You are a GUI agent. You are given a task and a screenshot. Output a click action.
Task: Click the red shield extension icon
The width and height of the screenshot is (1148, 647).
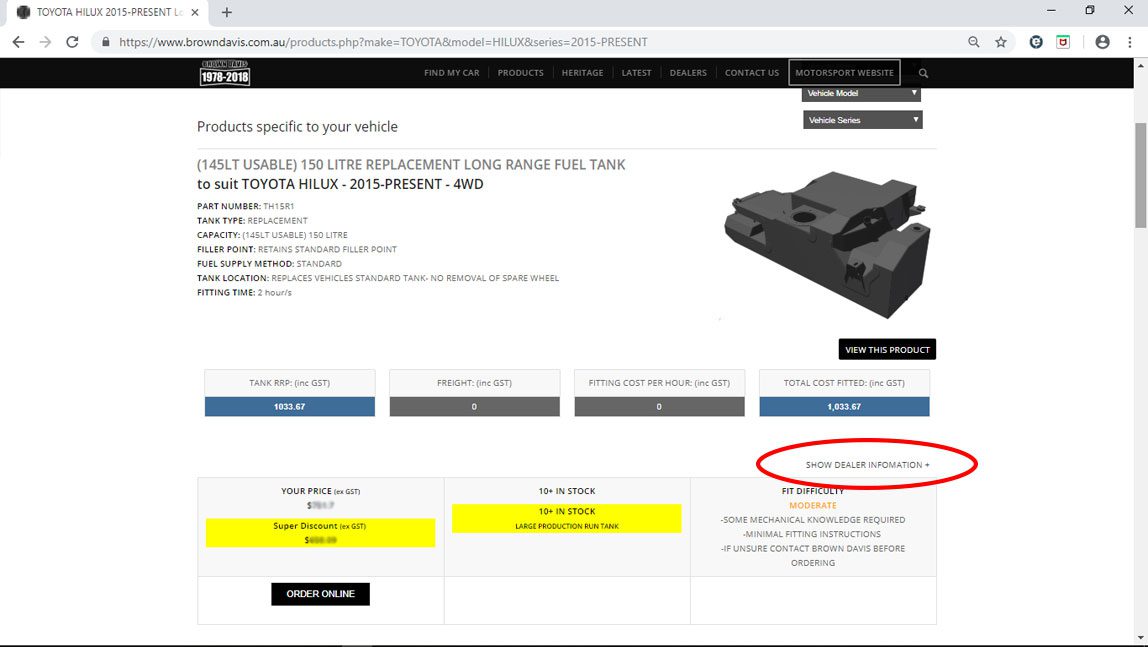[1063, 42]
